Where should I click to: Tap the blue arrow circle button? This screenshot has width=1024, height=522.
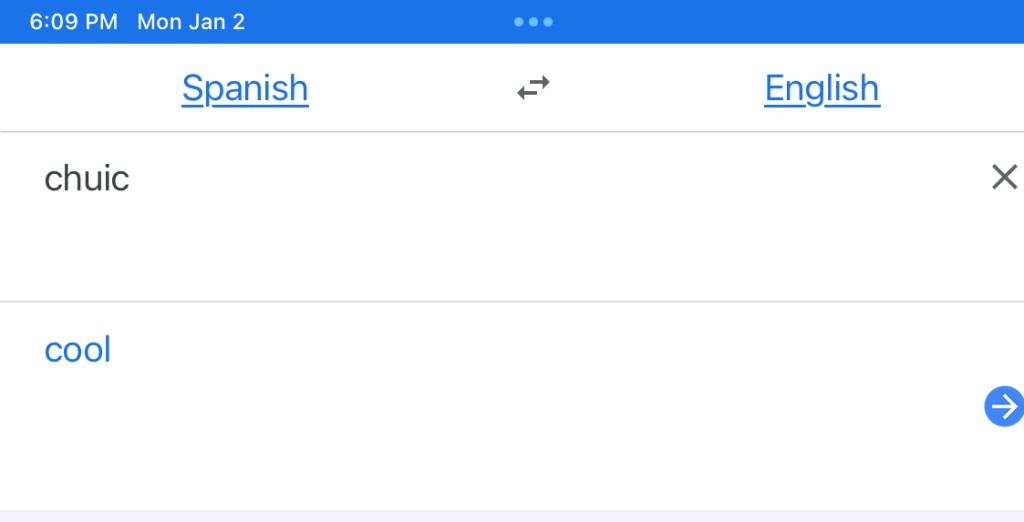pyautogui.click(x=1003, y=407)
